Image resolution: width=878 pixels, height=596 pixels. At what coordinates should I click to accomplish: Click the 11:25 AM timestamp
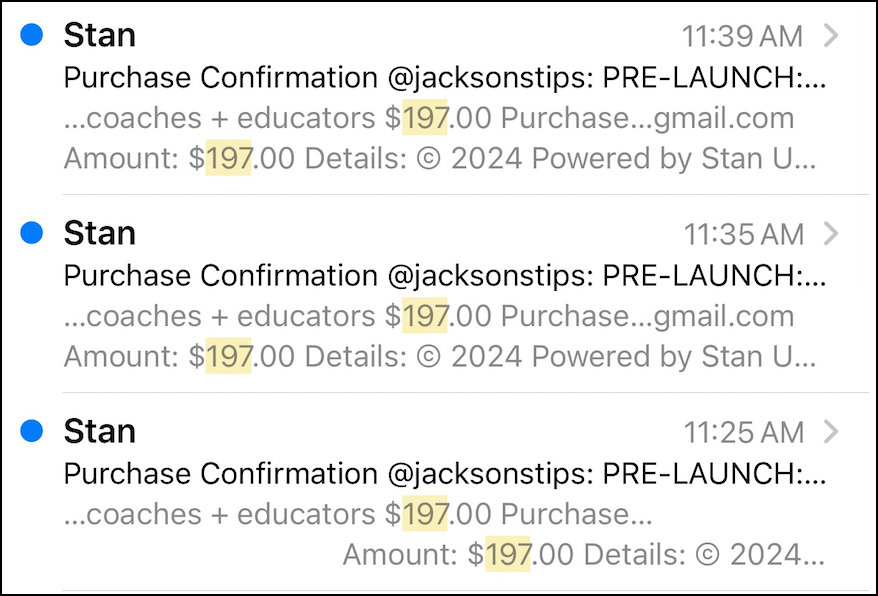click(743, 433)
